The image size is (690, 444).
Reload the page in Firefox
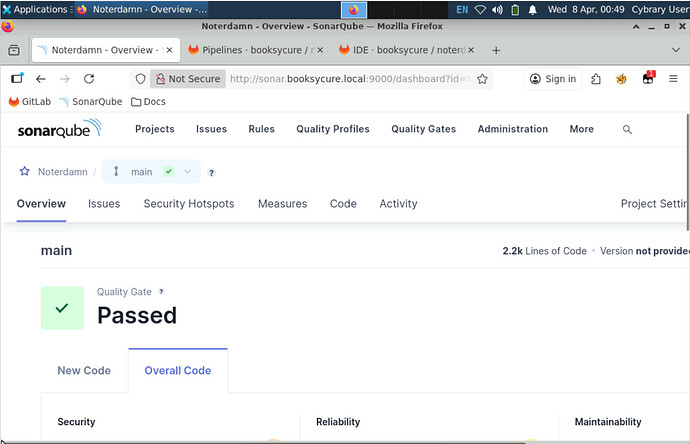click(x=89, y=79)
